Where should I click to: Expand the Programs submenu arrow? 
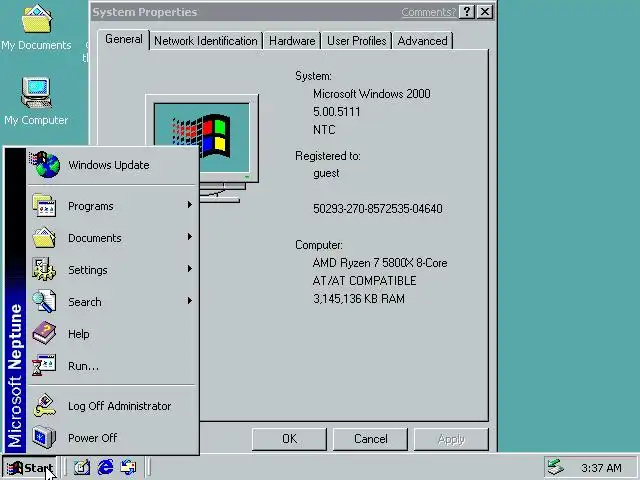[189, 204]
